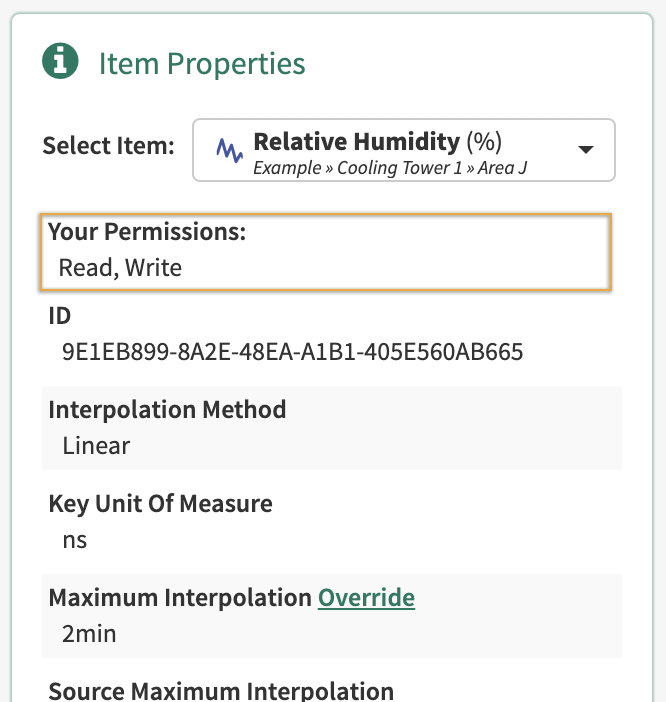
Task: Click the Linear interpolation value
Action: (x=96, y=445)
